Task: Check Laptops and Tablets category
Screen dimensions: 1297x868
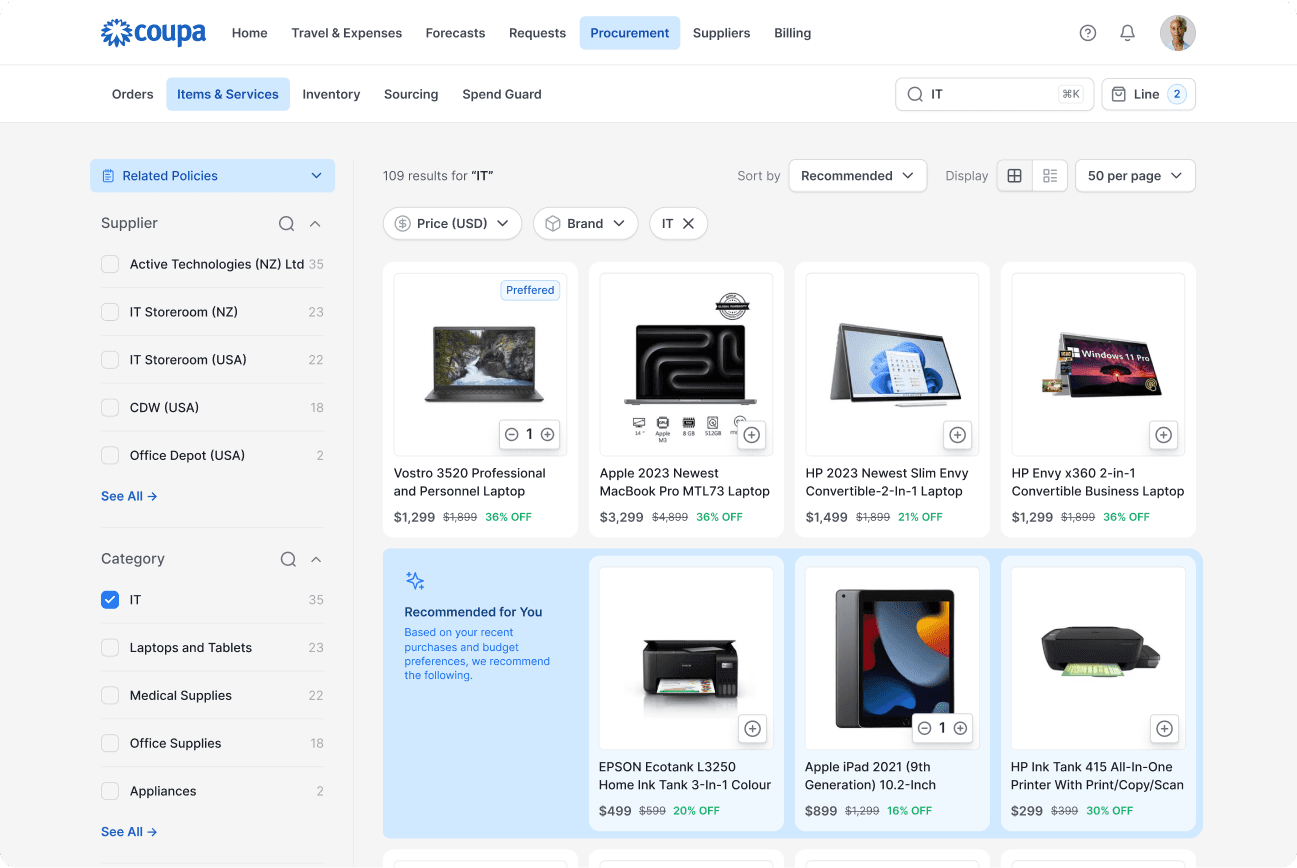Action: [110, 648]
